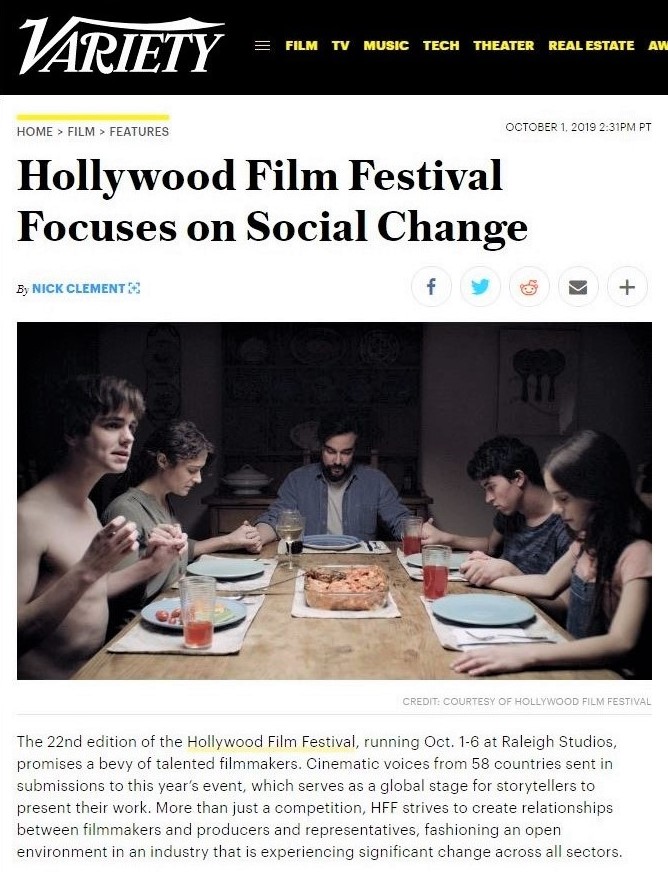Open the Film menu
Image resolution: width=668 pixels, height=872 pixels.
[x=301, y=45]
